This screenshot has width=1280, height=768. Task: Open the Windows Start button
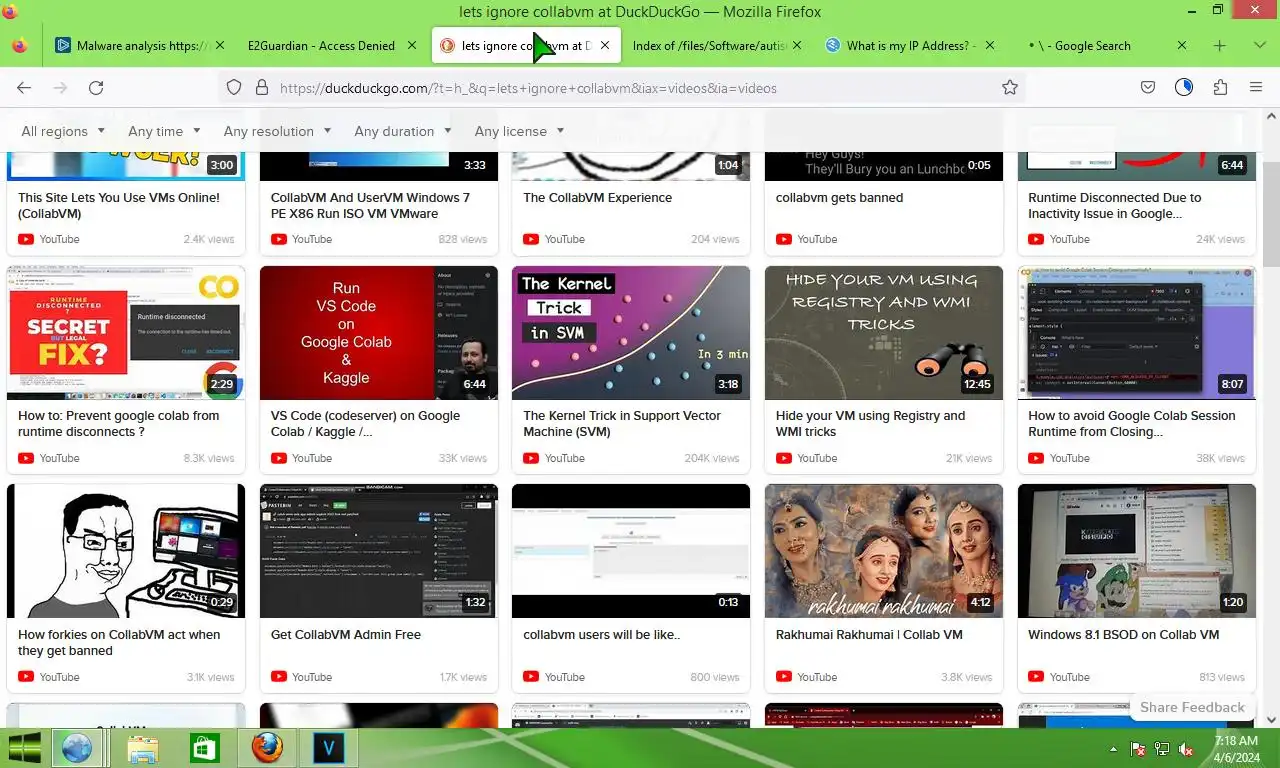(25, 748)
